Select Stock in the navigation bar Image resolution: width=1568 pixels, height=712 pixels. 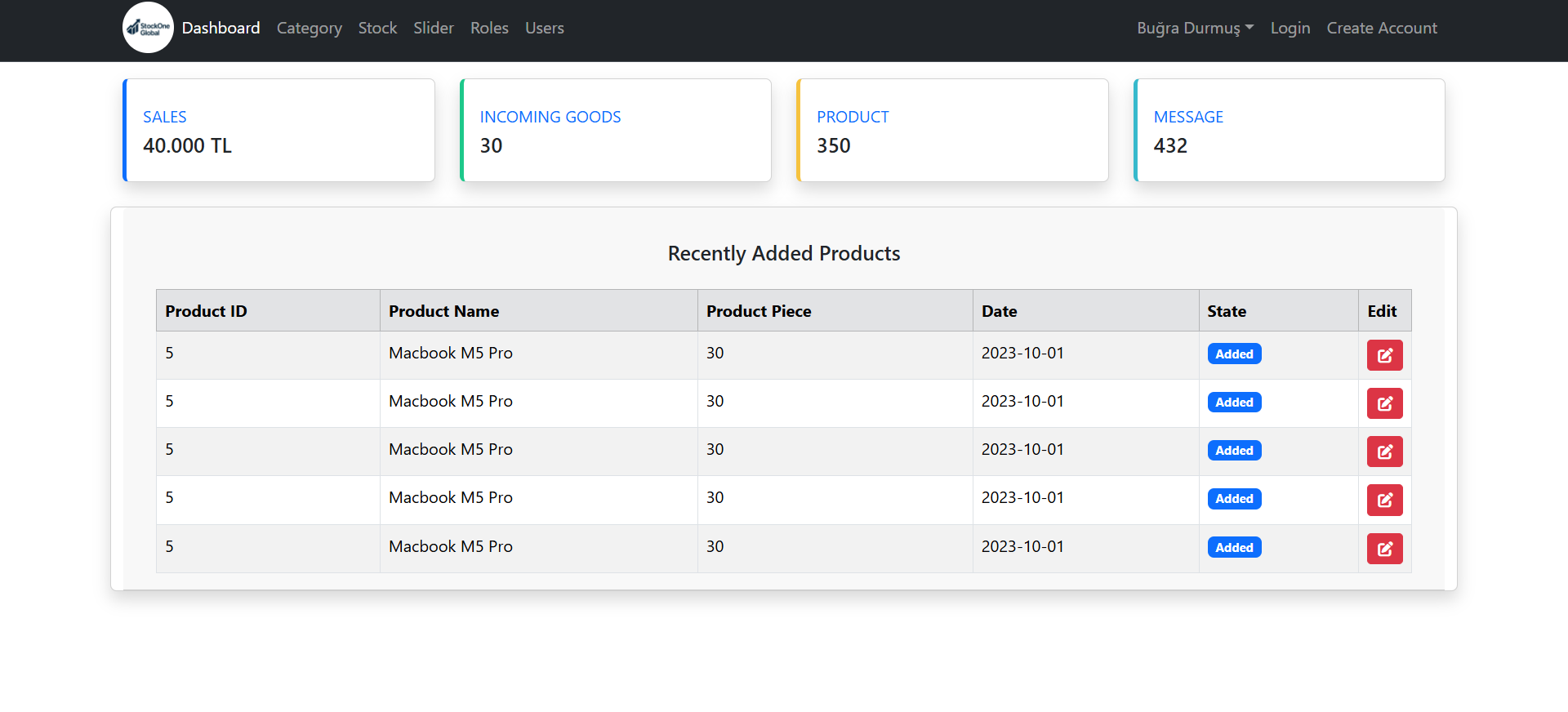click(377, 28)
